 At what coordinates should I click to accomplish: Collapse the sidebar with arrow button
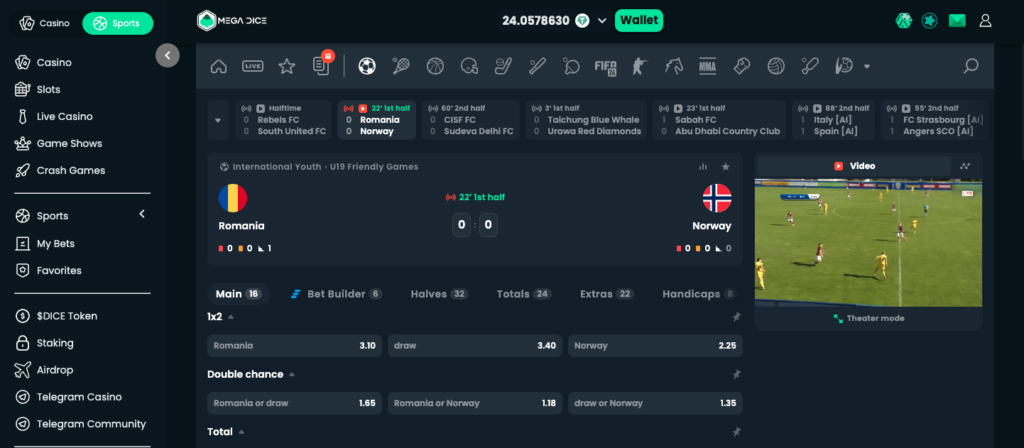[x=167, y=56]
